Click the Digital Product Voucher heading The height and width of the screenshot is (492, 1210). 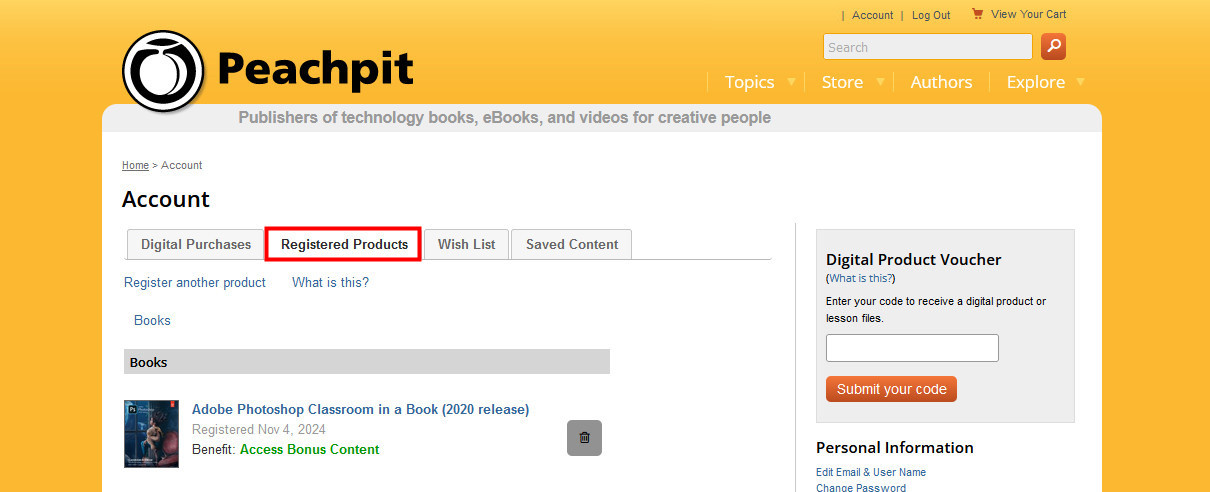[x=913, y=259]
